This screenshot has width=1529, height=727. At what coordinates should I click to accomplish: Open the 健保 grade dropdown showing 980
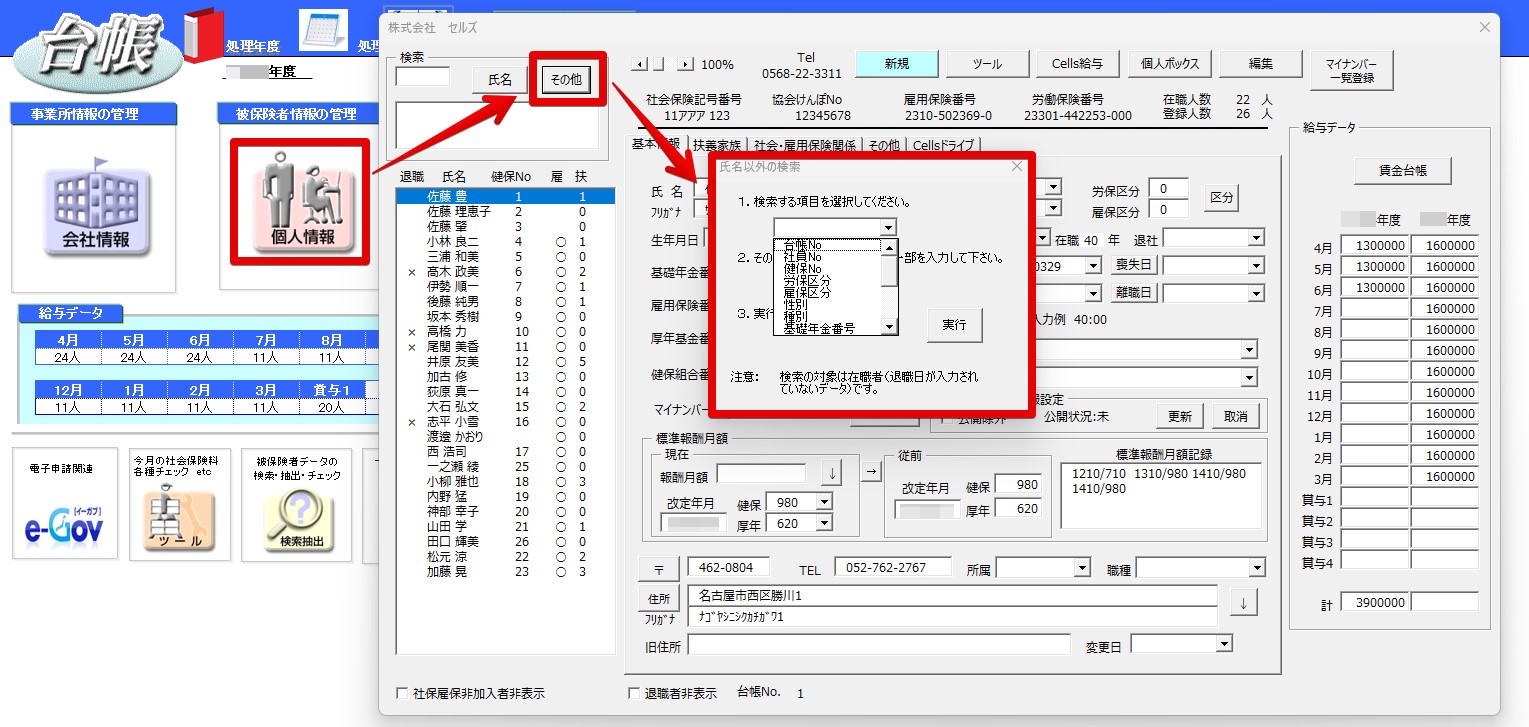[824, 502]
